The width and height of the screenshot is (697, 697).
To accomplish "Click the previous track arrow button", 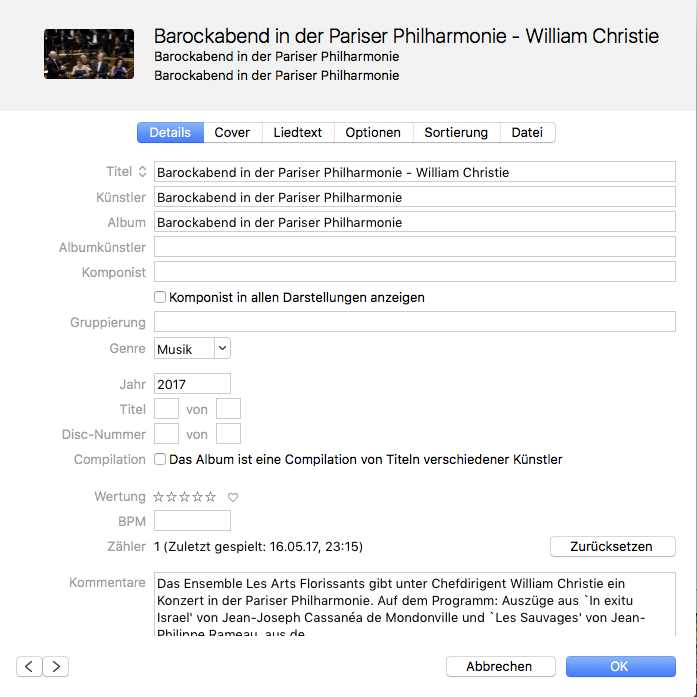I will (x=29, y=666).
